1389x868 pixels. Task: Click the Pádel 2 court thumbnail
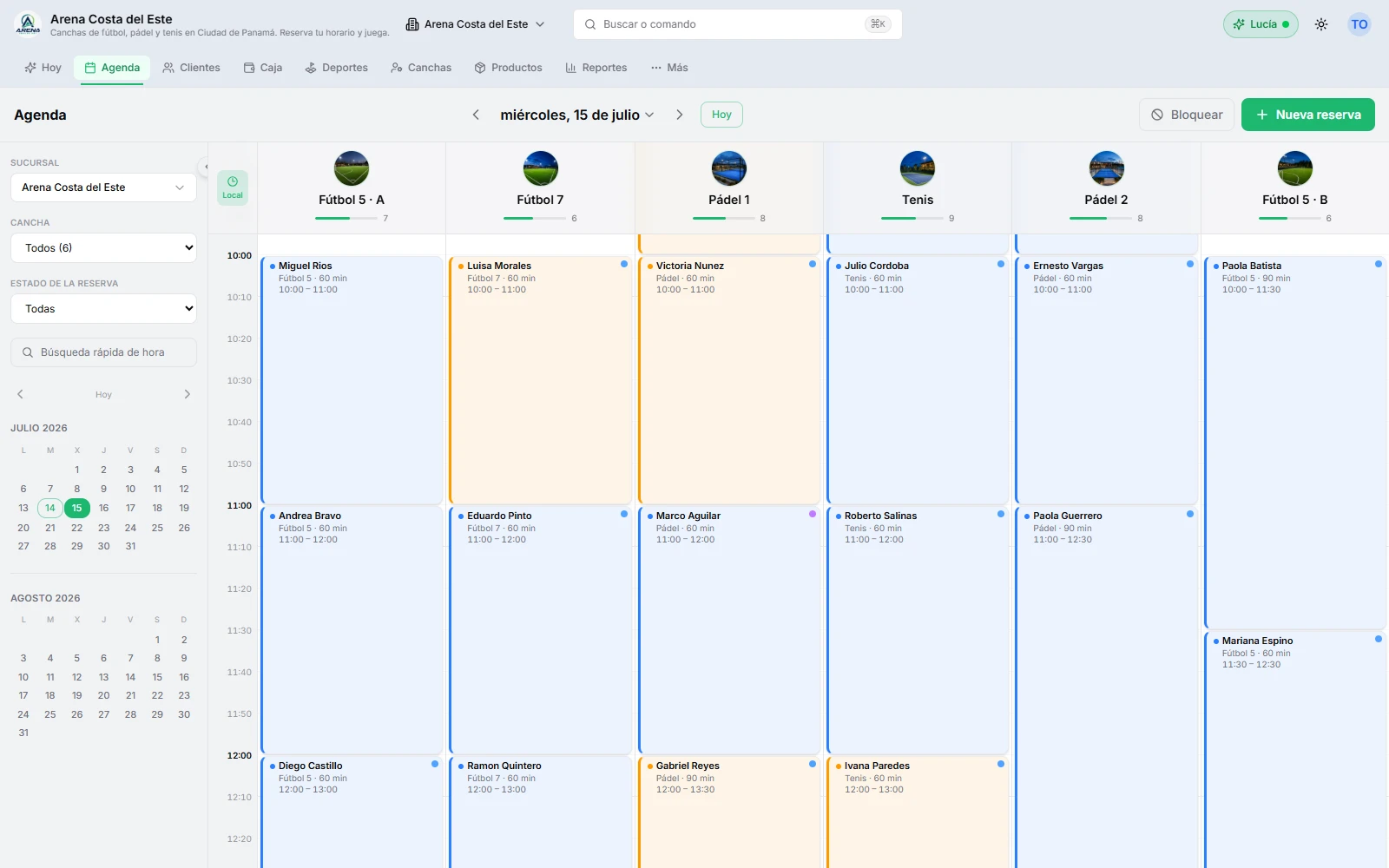[x=1107, y=168]
